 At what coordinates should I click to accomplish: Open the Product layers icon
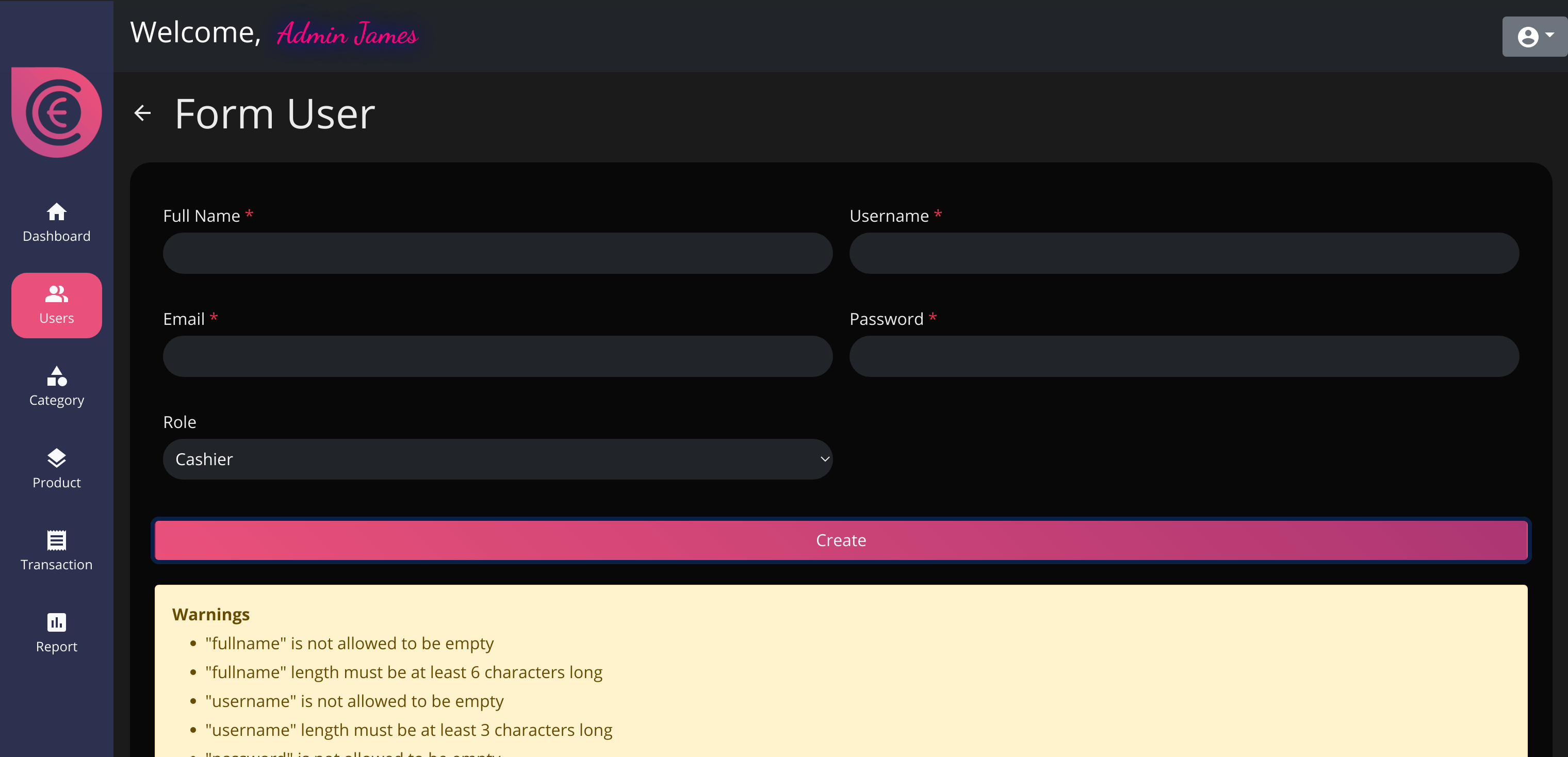point(57,458)
